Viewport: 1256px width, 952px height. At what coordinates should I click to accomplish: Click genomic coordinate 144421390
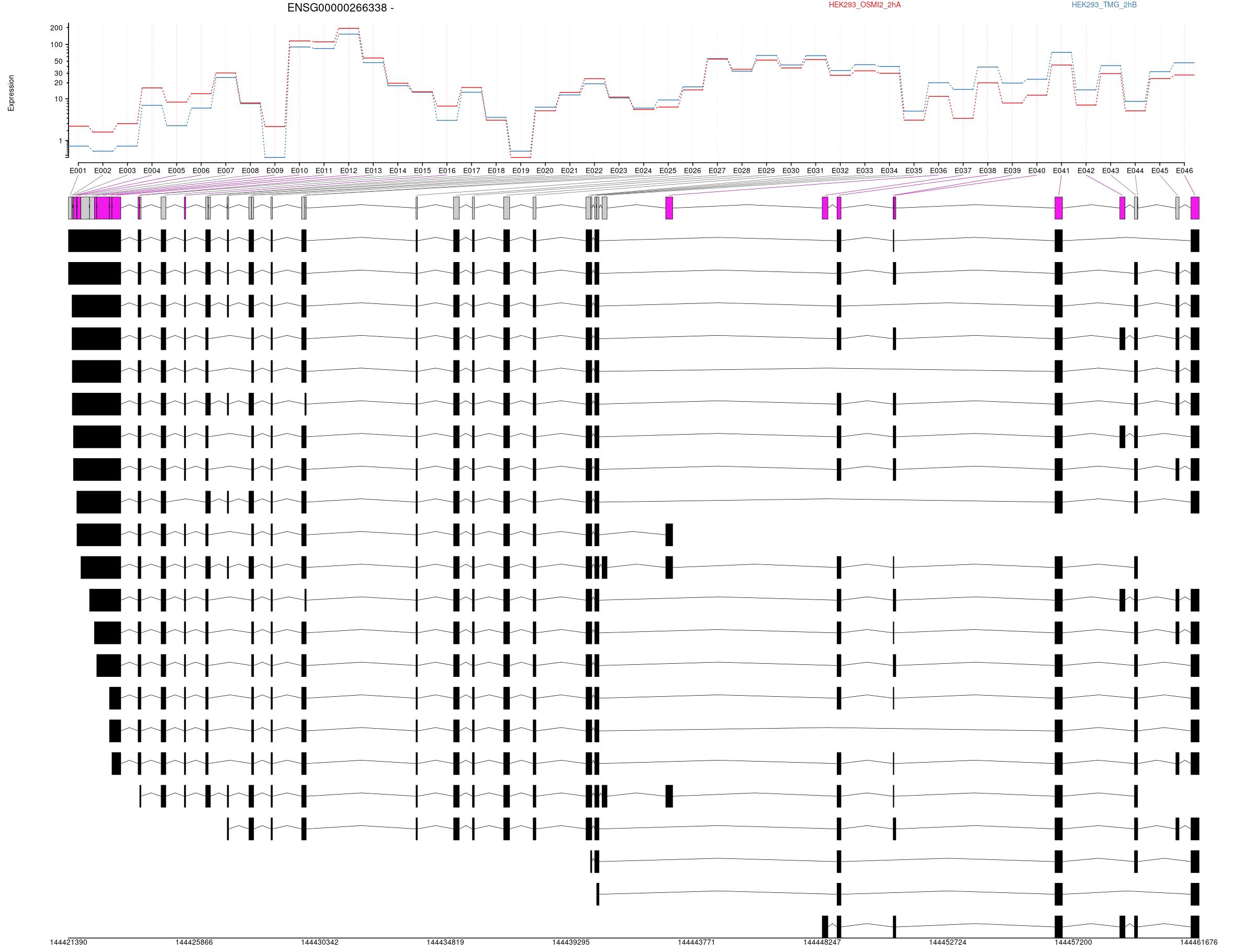point(69,943)
